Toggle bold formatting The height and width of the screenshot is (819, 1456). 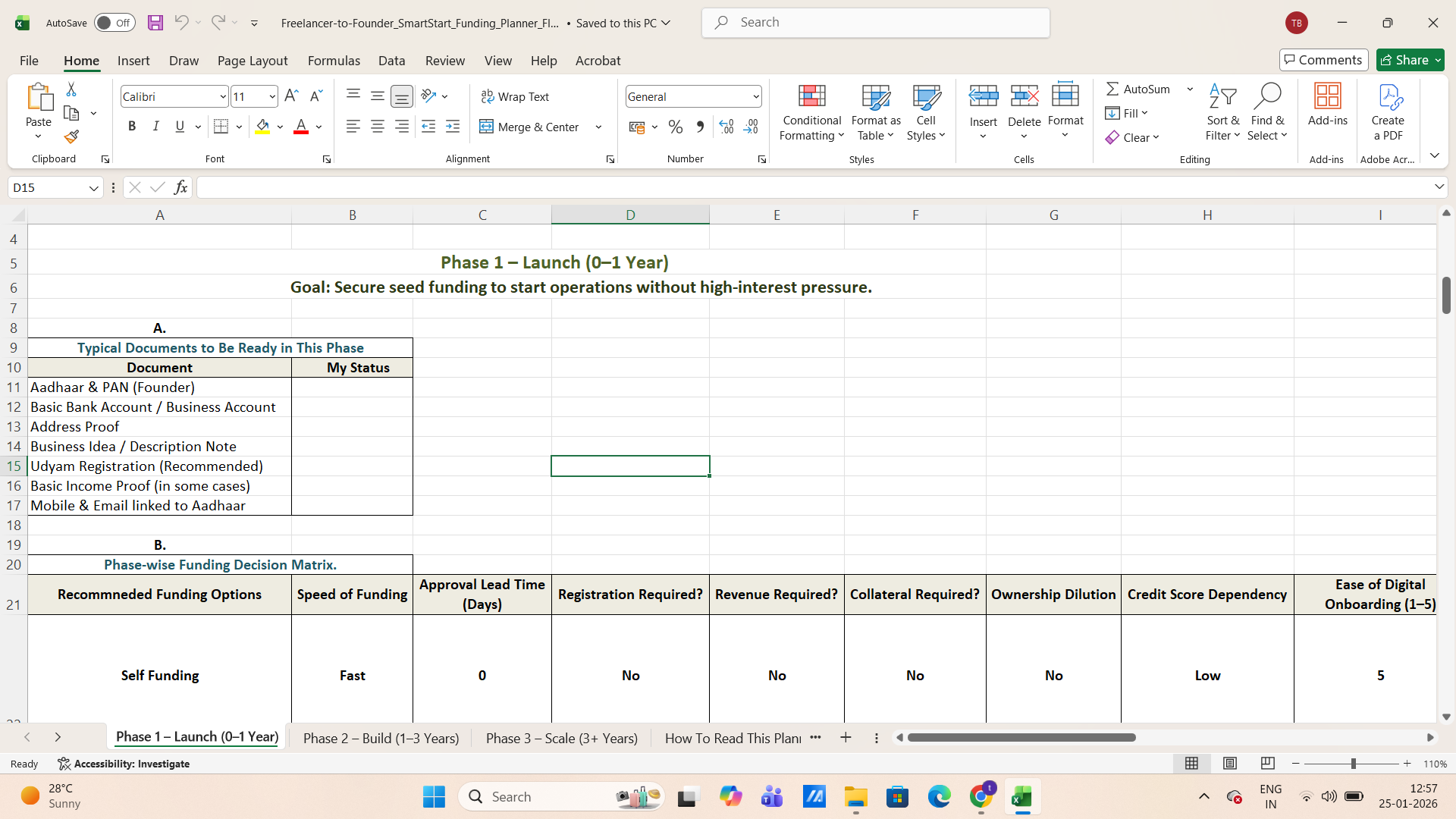(131, 126)
